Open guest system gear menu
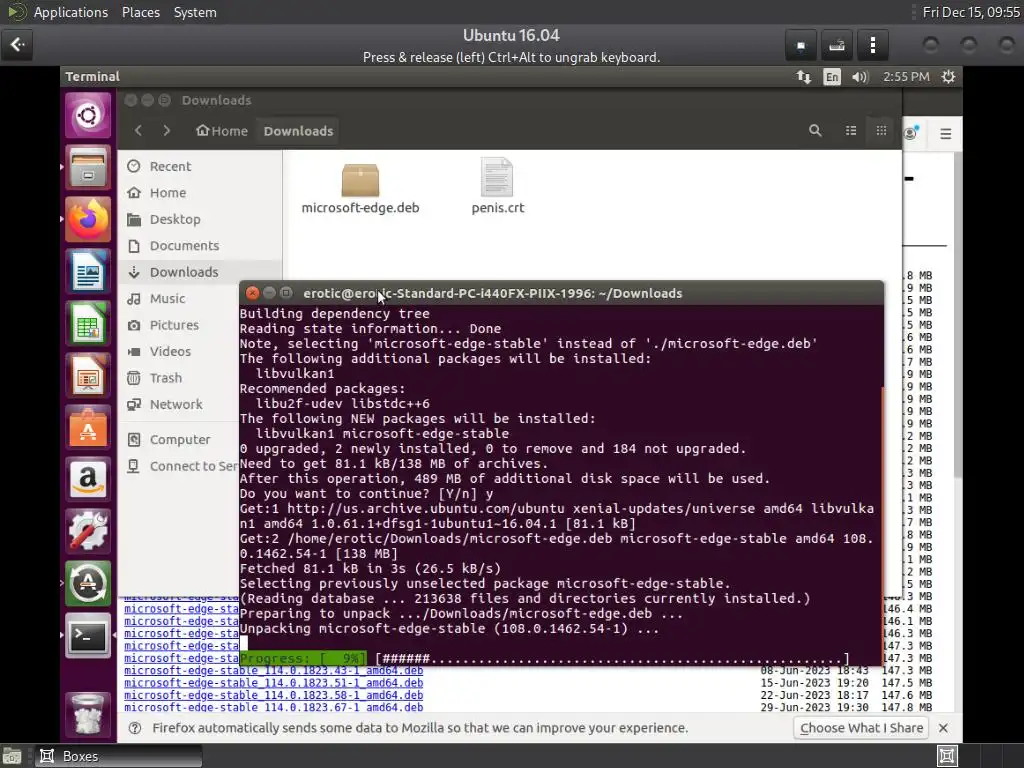1024x768 pixels. click(x=948, y=77)
